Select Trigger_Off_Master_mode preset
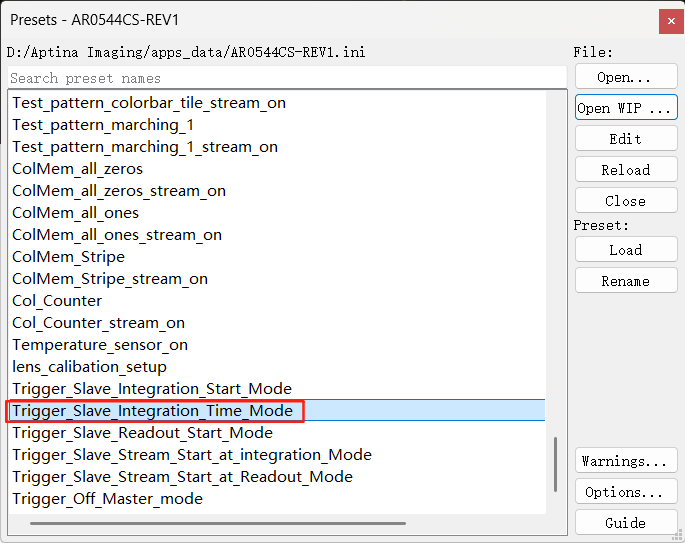This screenshot has width=685, height=543. [x=108, y=499]
